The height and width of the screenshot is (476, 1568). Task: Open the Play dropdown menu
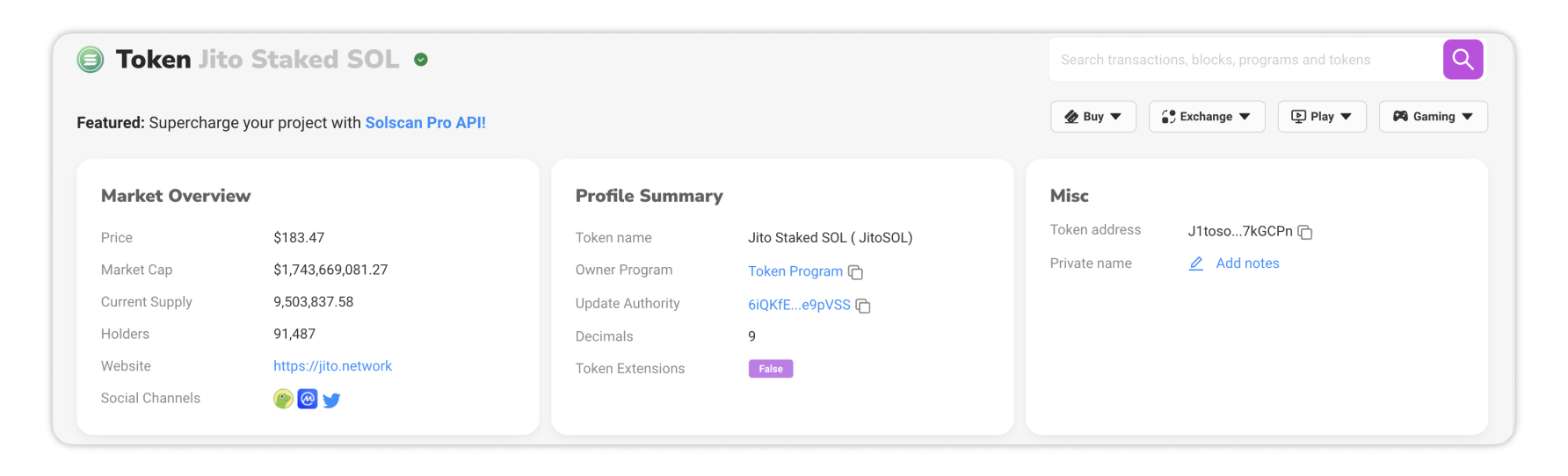coord(1322,117)
